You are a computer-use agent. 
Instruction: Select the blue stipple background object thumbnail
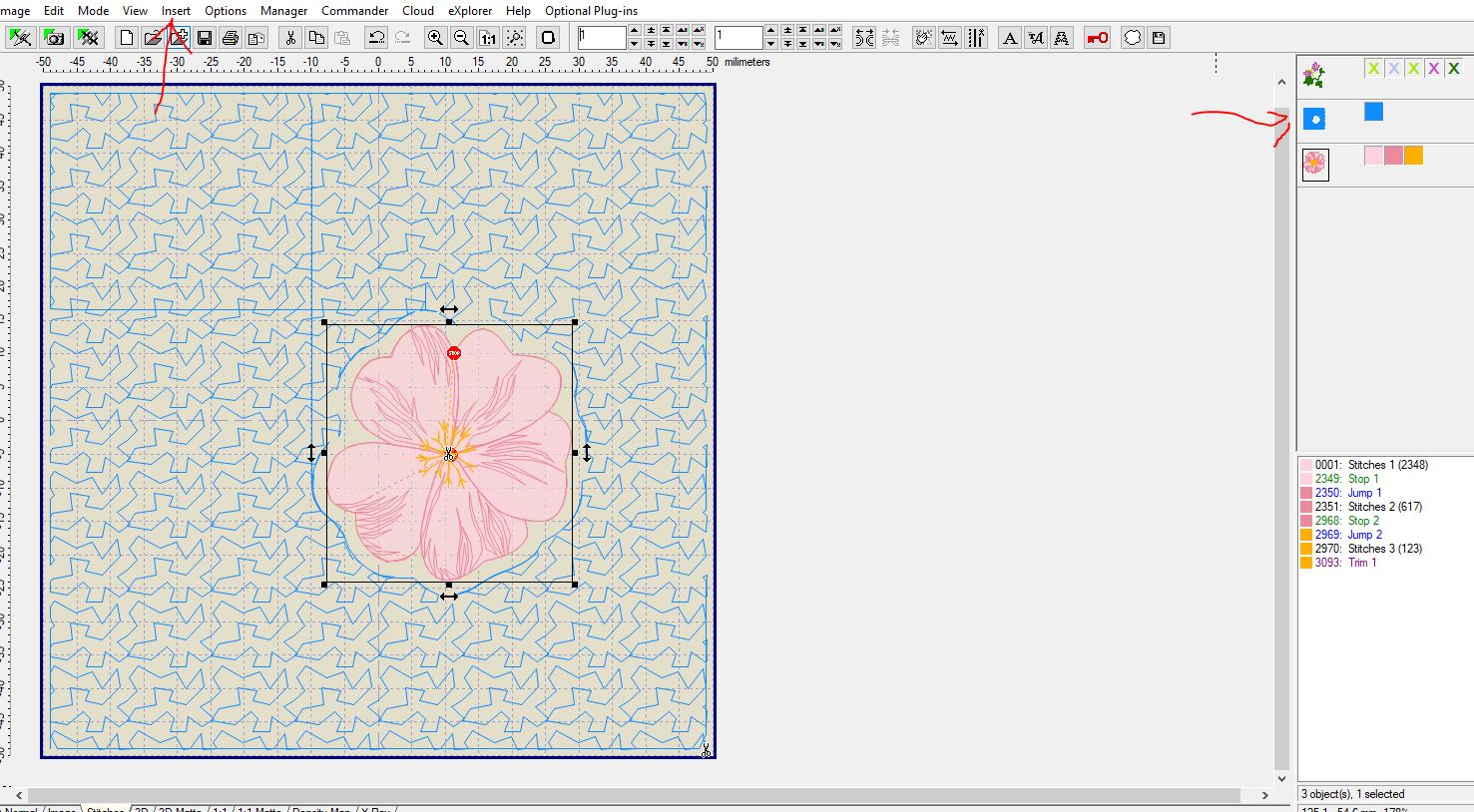1314,120
